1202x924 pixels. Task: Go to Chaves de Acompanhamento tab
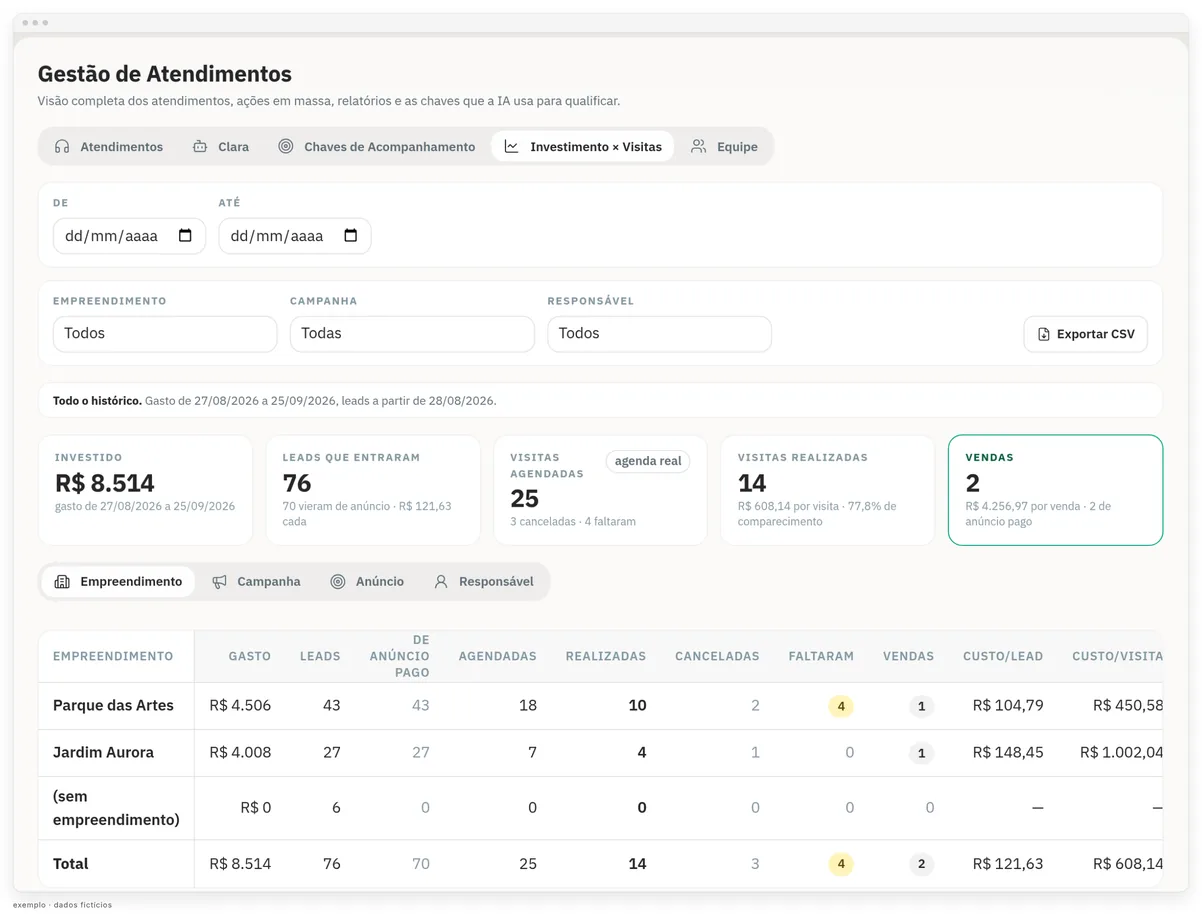pyautogui.click(x=377, y=147)
